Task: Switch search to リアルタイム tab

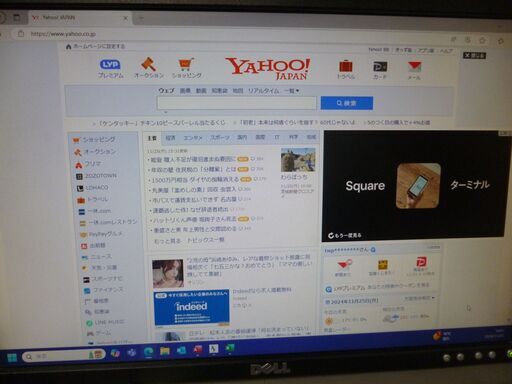Action: click(x=263, y=91)
